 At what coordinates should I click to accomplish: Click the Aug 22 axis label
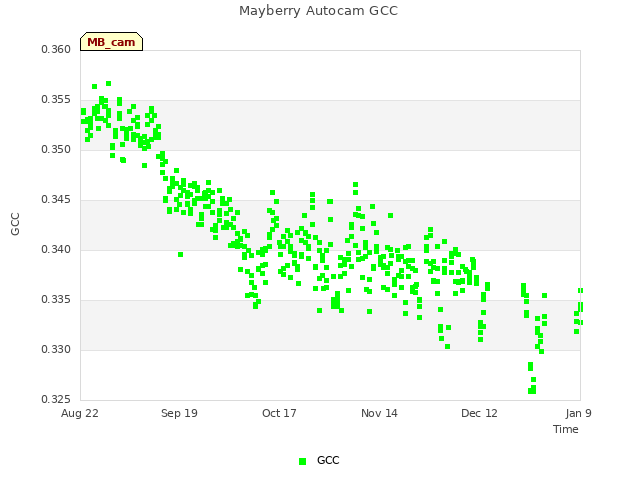pyautogui.click(x=80, y=413)
